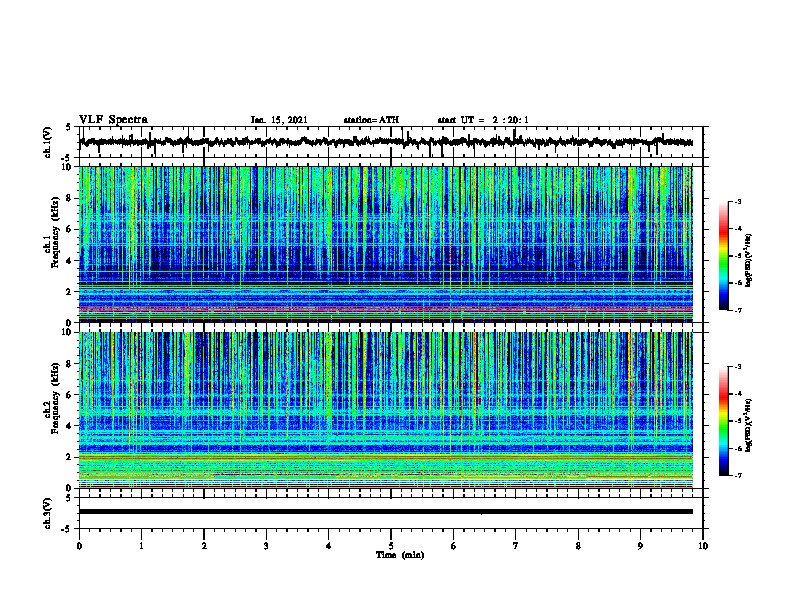Click the "-5" tick on ch.1(V) axis

tap(67, 158)
